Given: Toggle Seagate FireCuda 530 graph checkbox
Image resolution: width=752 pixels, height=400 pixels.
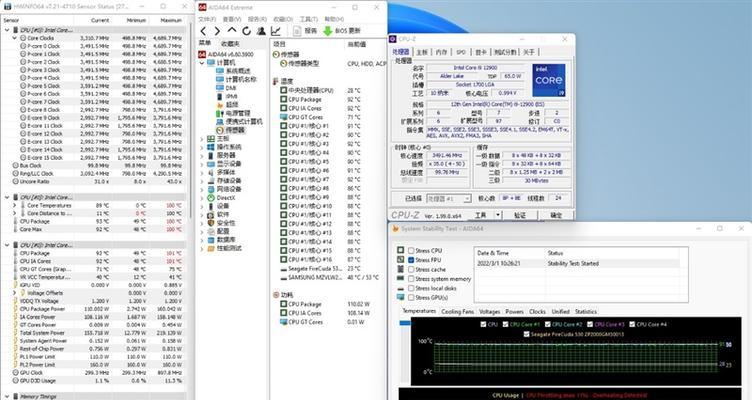Looking at the screenshot, I should click(527, 334).
